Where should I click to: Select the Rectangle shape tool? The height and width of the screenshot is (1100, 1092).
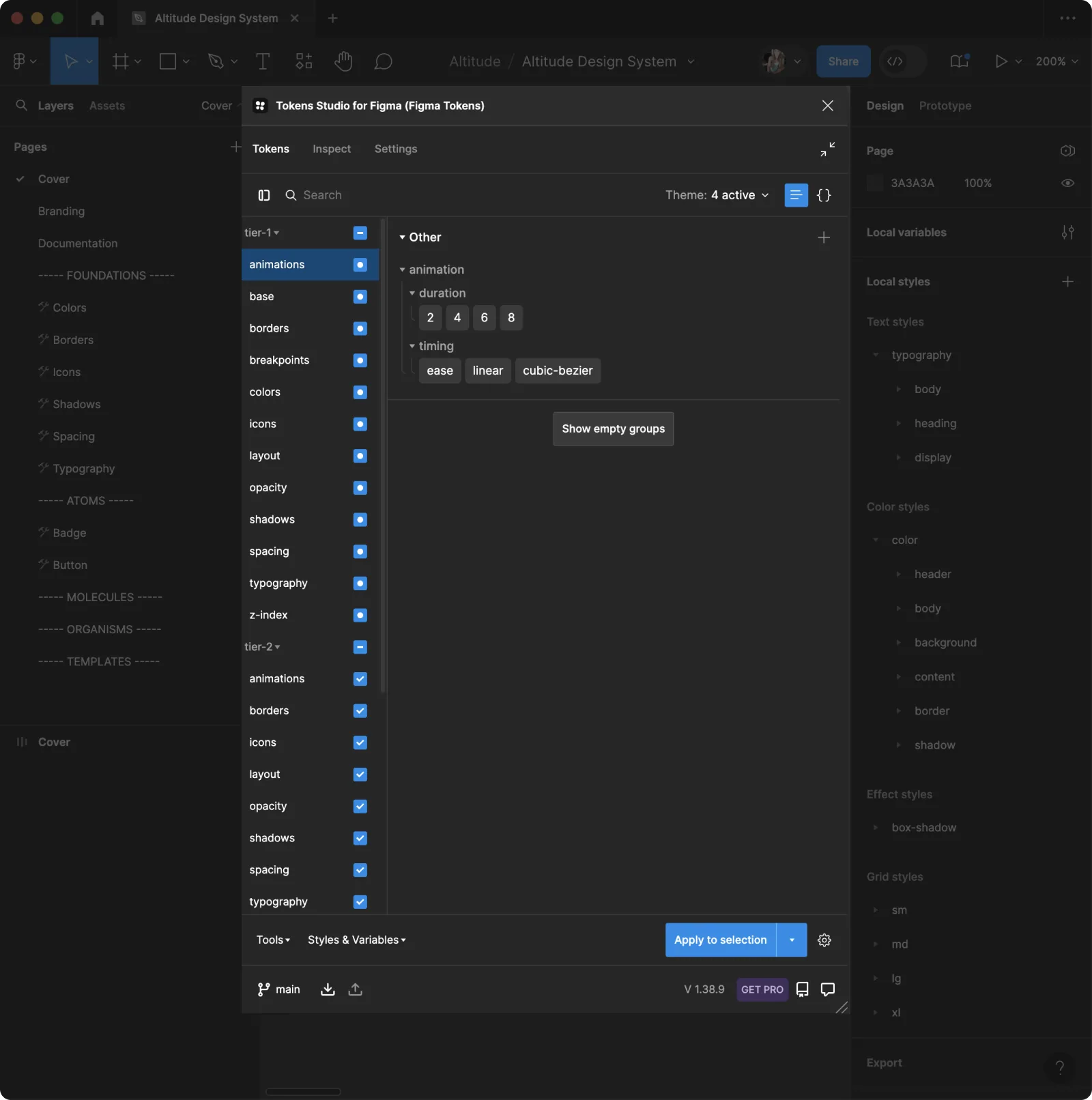(x=168, y=61)
